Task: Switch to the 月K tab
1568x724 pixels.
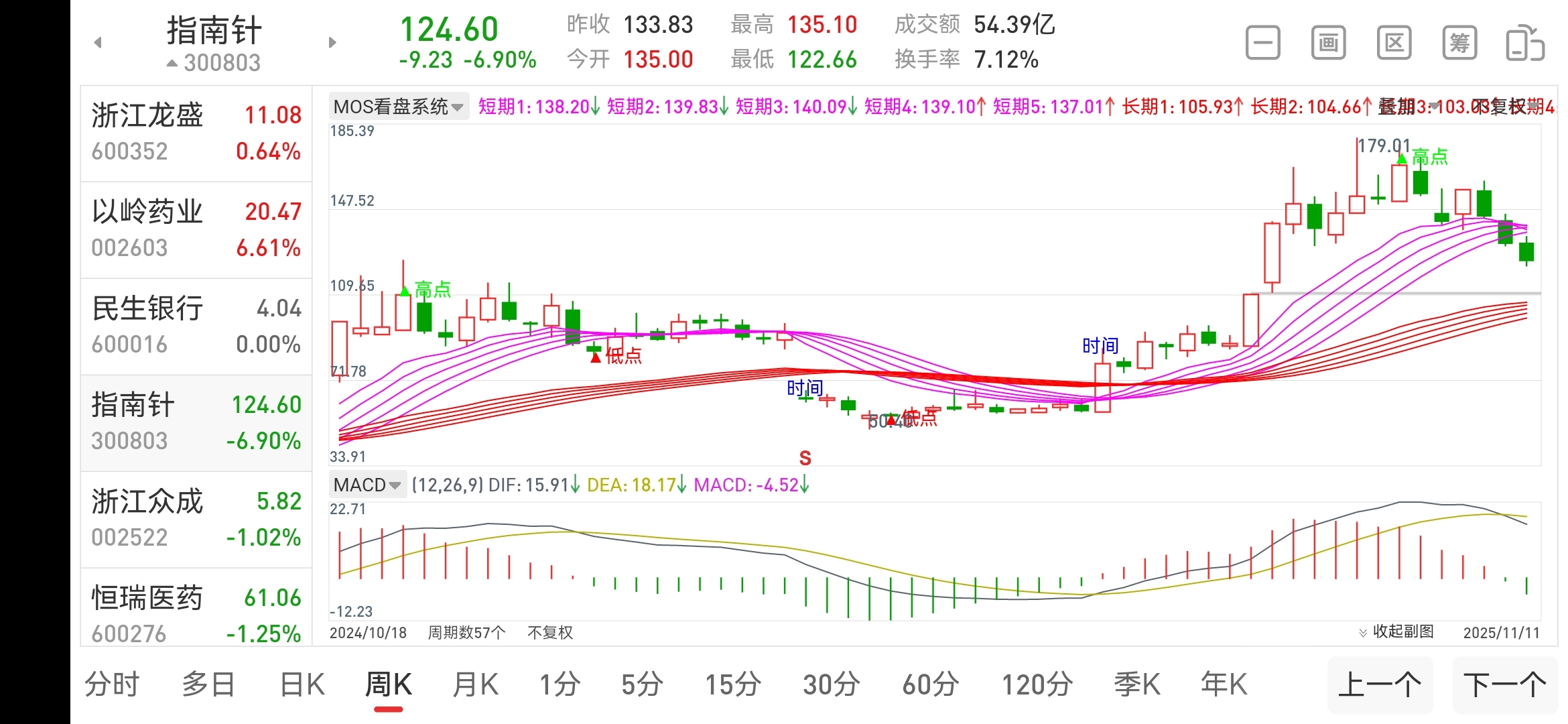Action: pos(475,685)
